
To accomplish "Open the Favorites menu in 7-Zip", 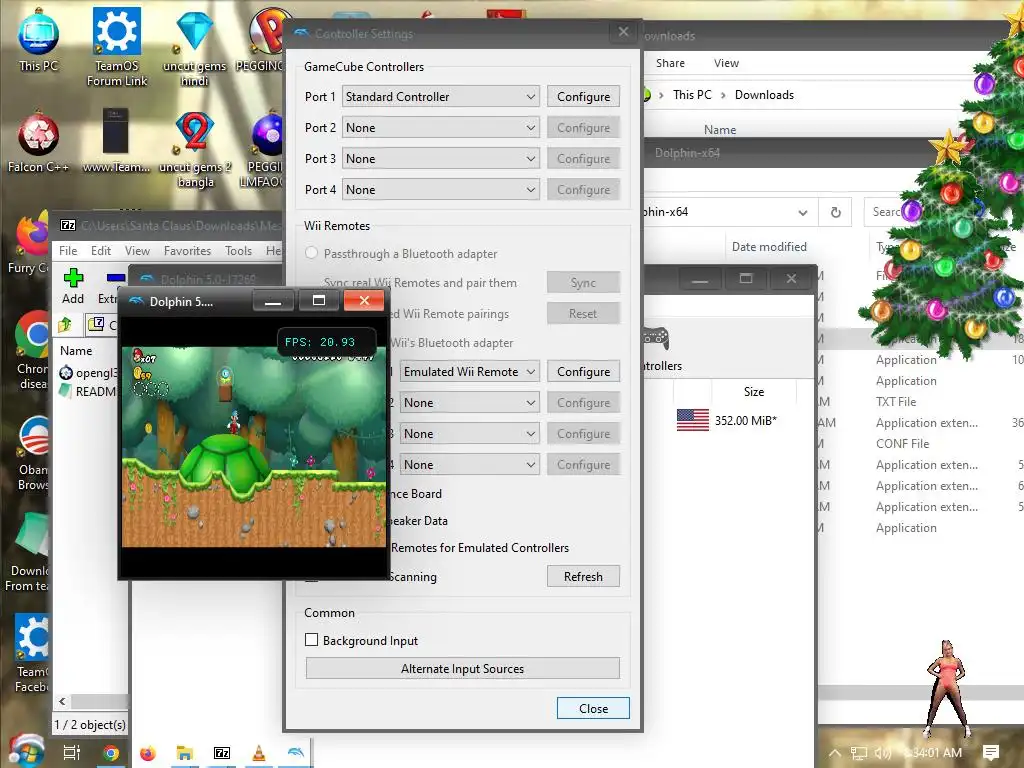I will pos(187,251).
